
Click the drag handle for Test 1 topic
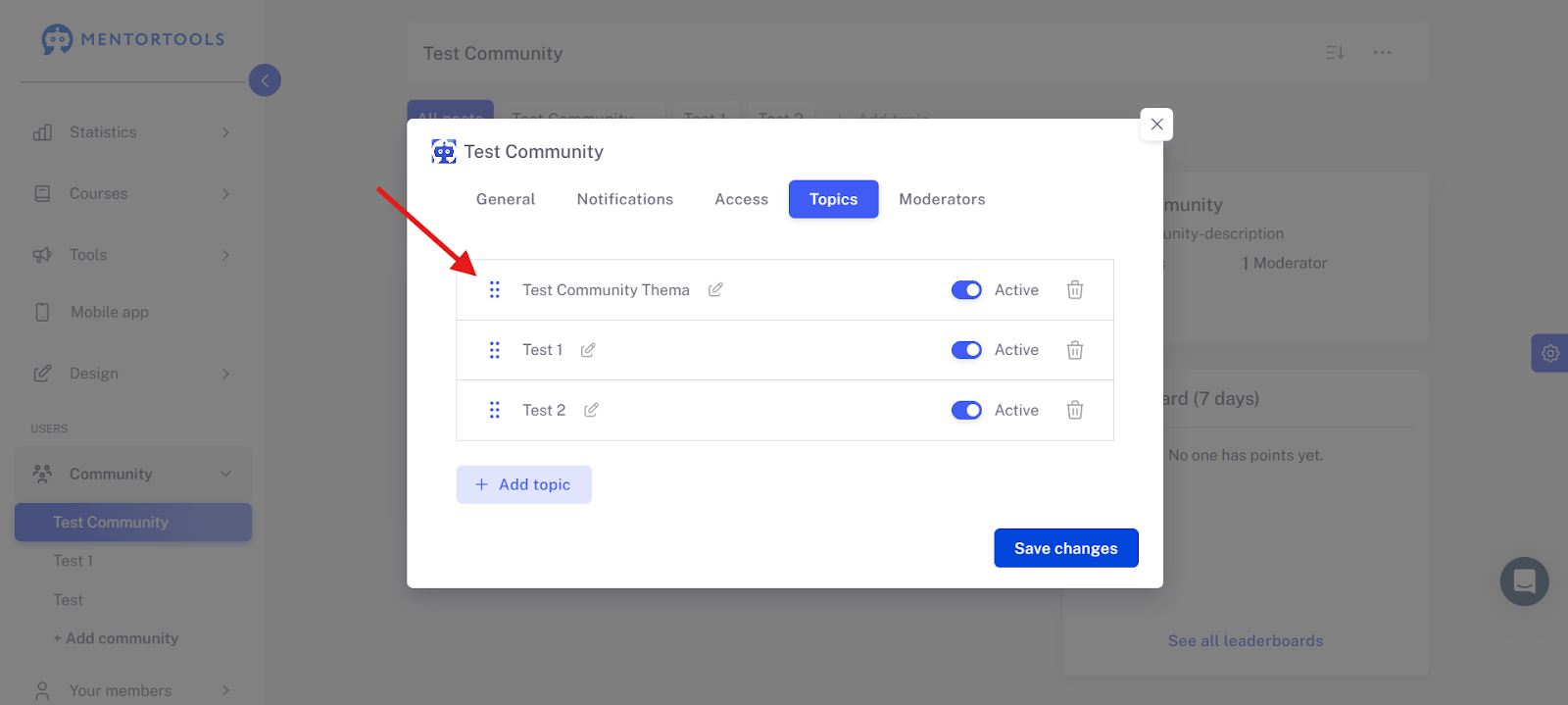[495, 350]
